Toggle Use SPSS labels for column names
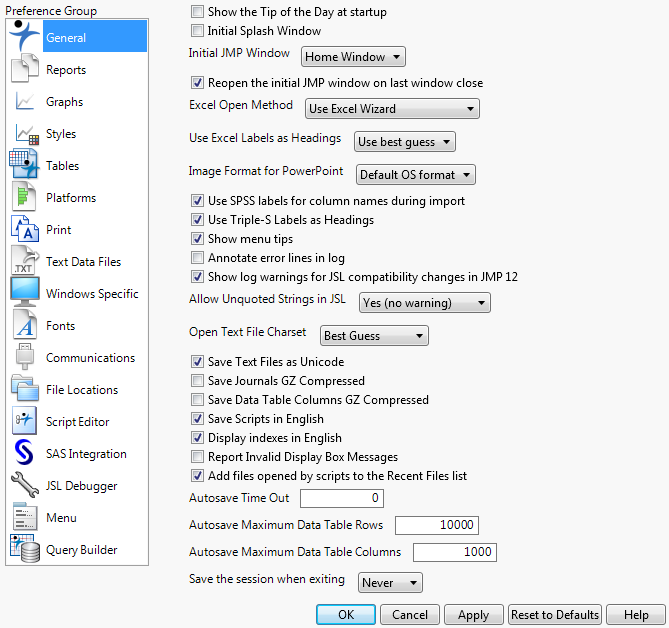The height and width of the screenshot is (628, 669). click(x=197, y=201)
